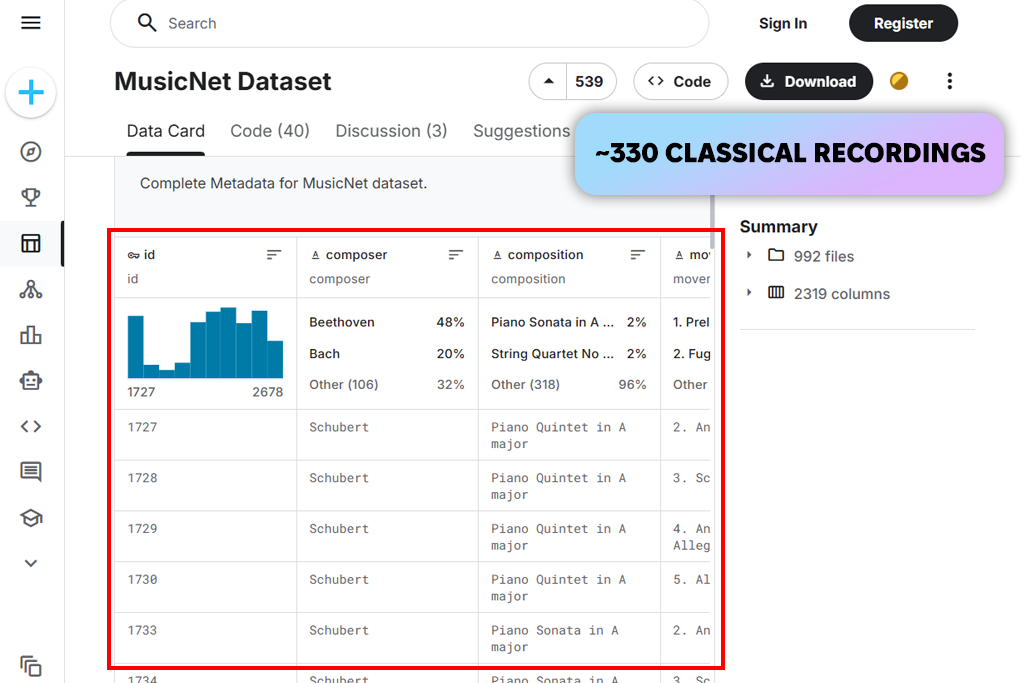Viewport: 1024px width, 683px height.
Task: Click the 539 vote count
Action: [x=589, y=82]
